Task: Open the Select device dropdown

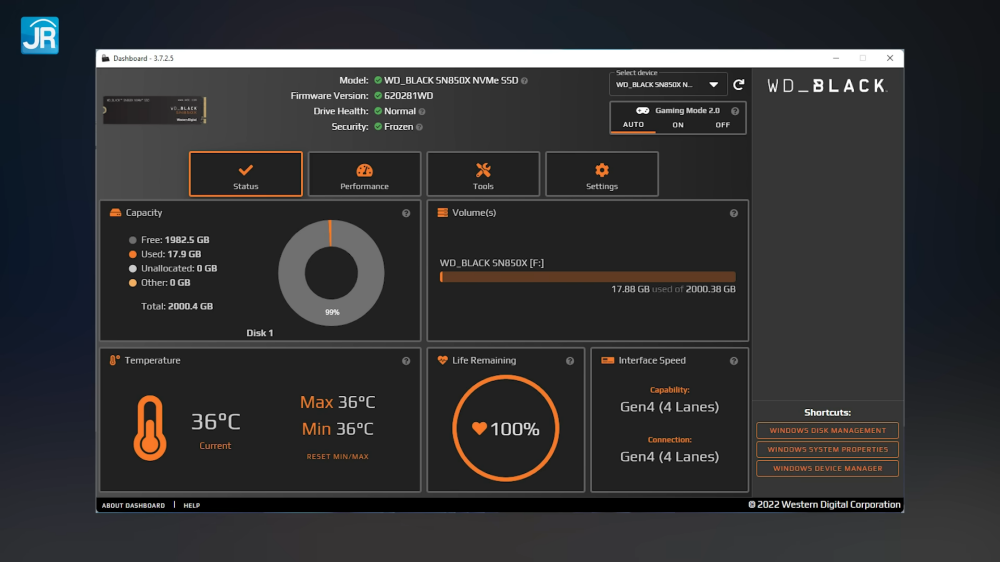Action: point(668,85)
